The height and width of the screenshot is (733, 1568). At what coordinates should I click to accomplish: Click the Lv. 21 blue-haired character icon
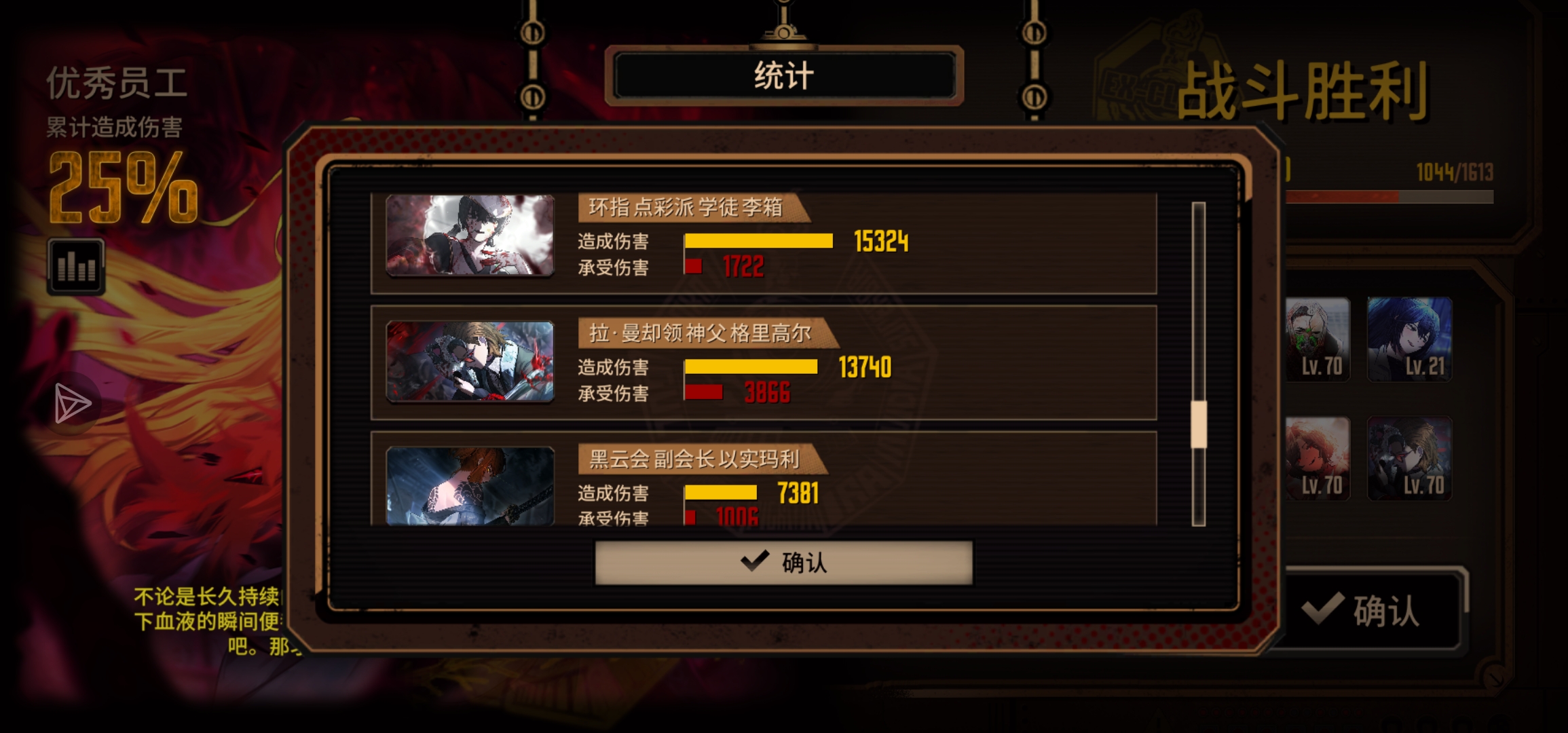(x=1409, y=339)
